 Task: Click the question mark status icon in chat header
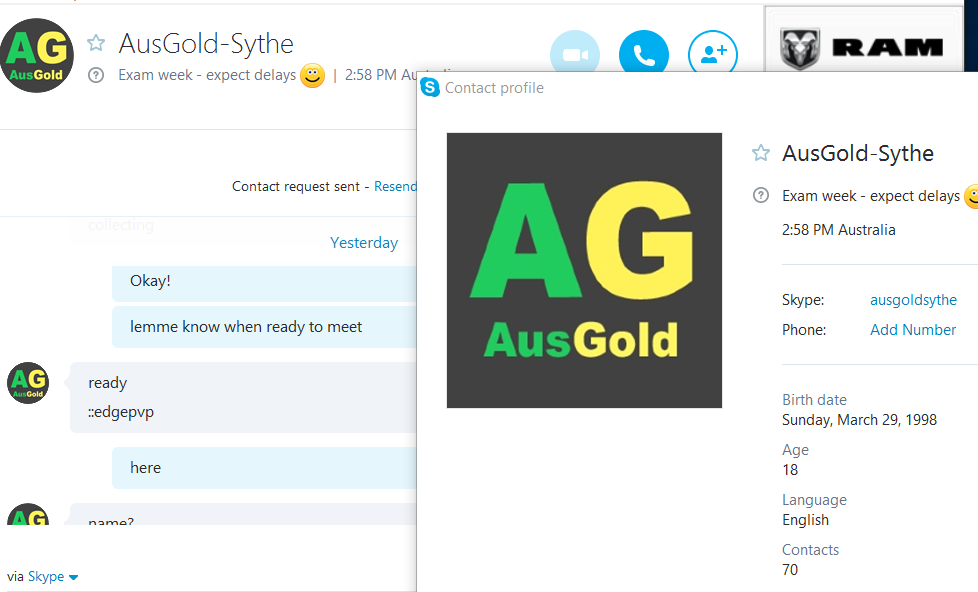[96, 75]
